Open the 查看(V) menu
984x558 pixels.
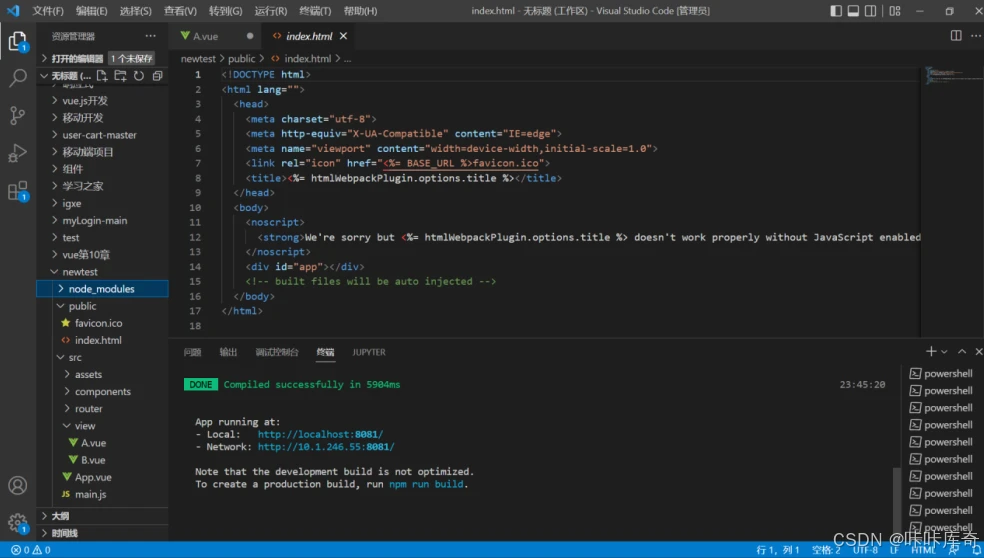(x=180, y=11)
